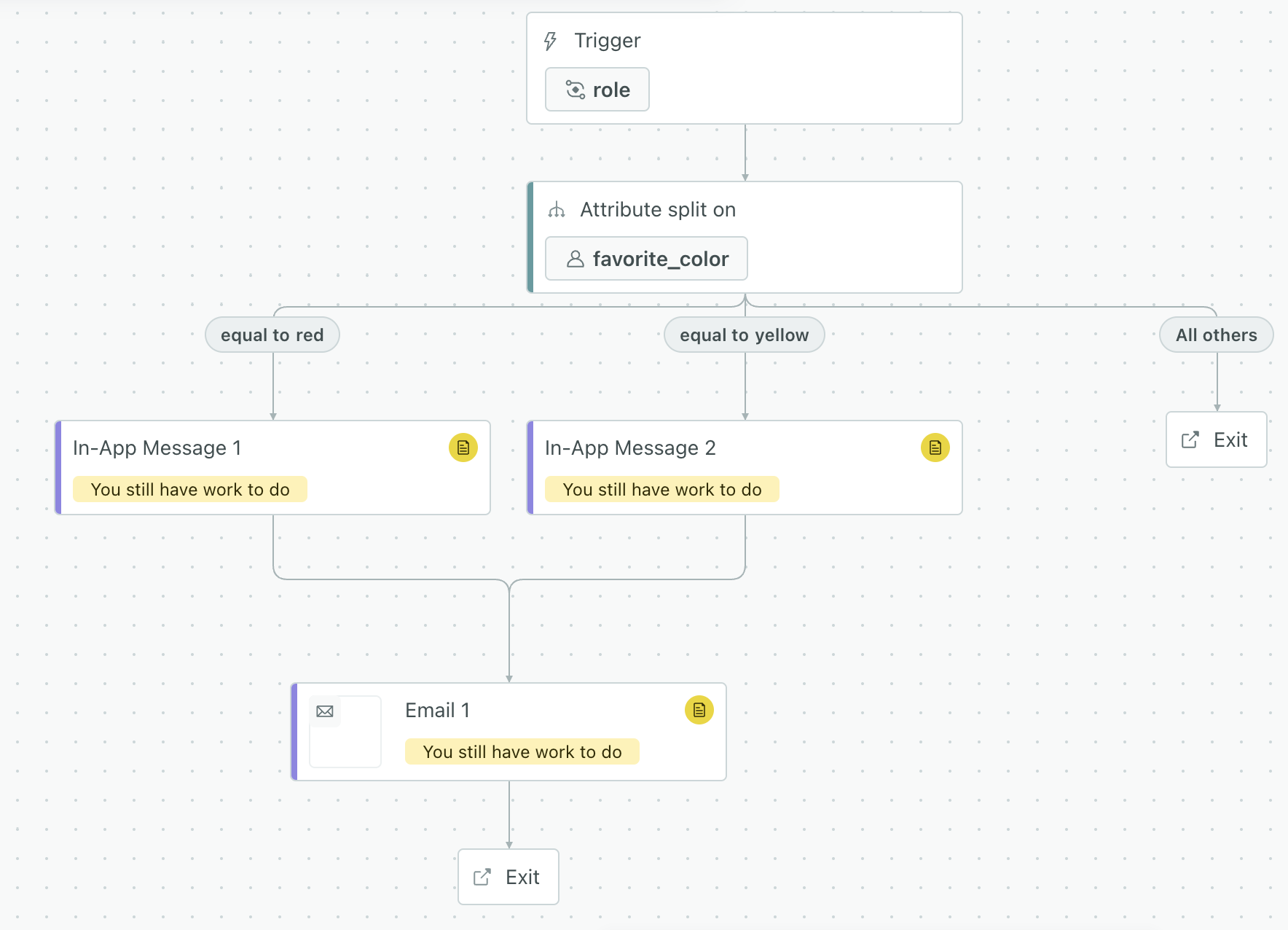1288x930 pixels.
Task: Open the role trigger chip
Action: click(x=597, y=90)
